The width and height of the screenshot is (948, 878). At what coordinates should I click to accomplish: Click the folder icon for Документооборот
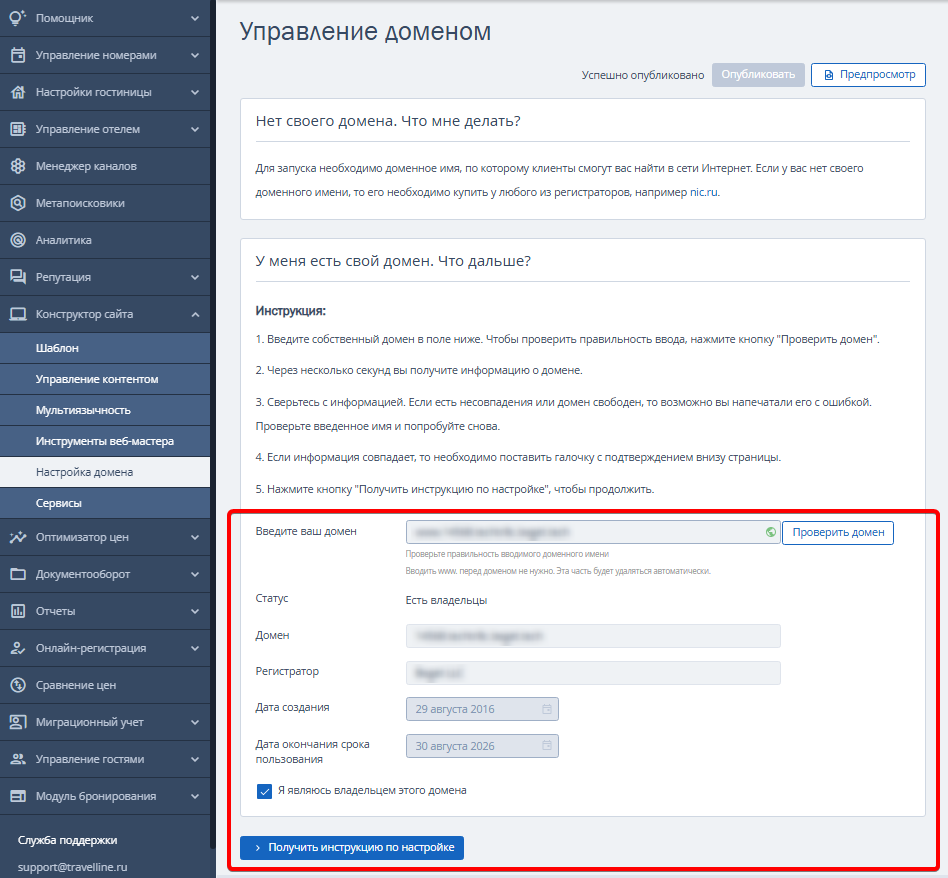tap(18, 574)
